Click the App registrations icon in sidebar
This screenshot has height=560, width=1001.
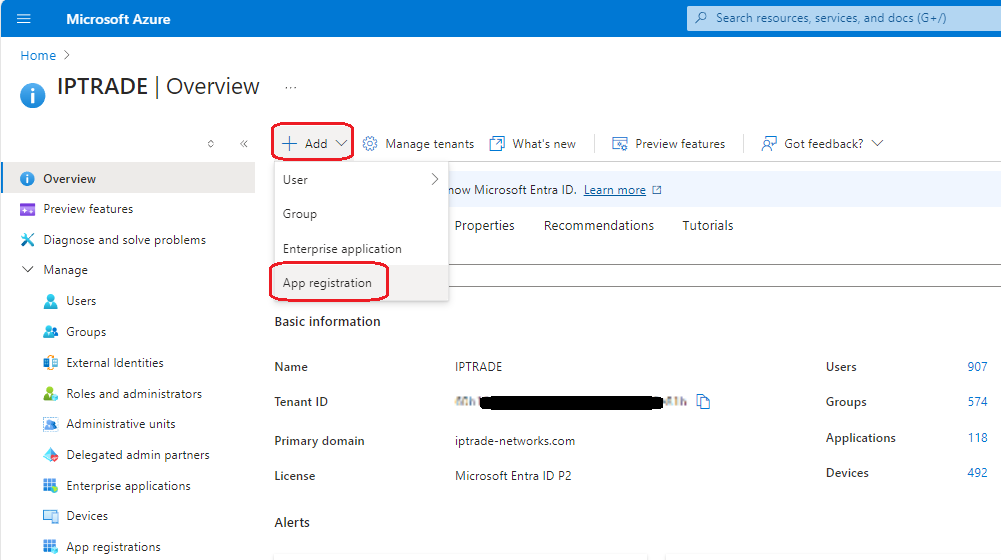pyautogui.click(x=50, y=547)
